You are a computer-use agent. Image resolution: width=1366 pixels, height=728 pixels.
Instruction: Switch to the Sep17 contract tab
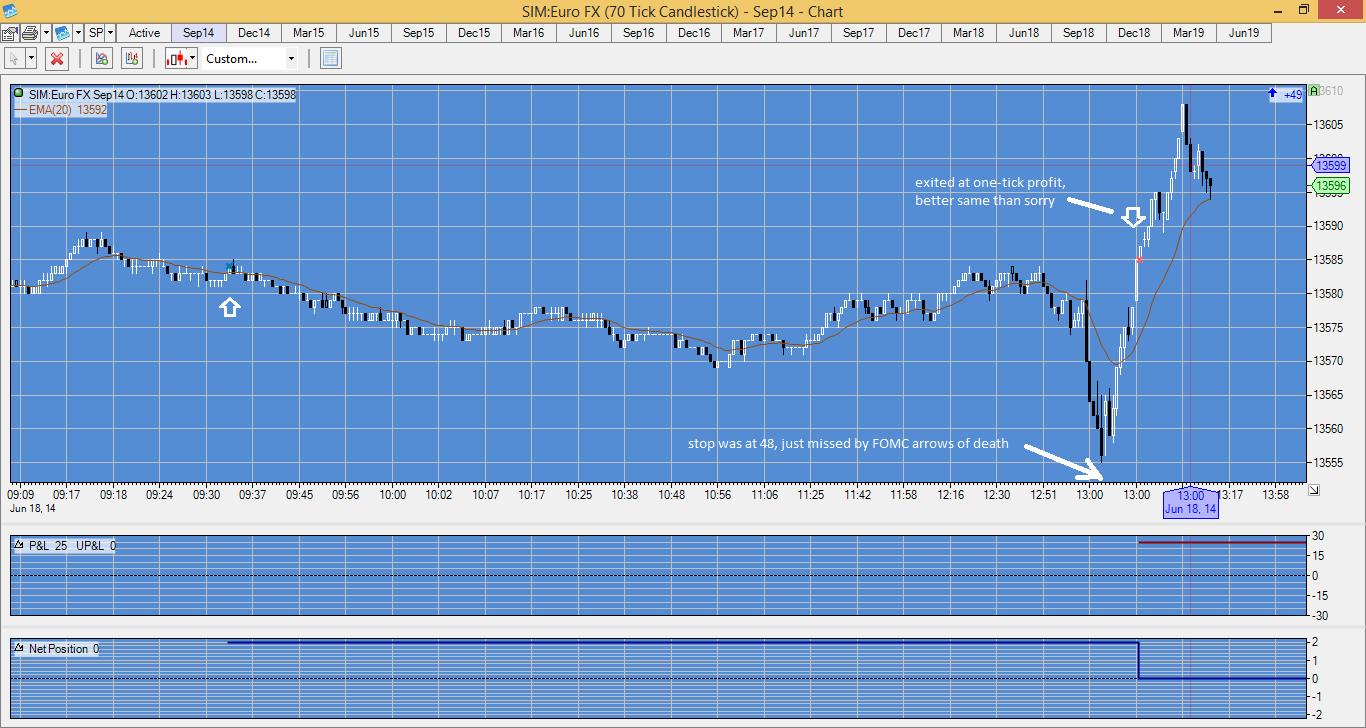coord(859,33)
